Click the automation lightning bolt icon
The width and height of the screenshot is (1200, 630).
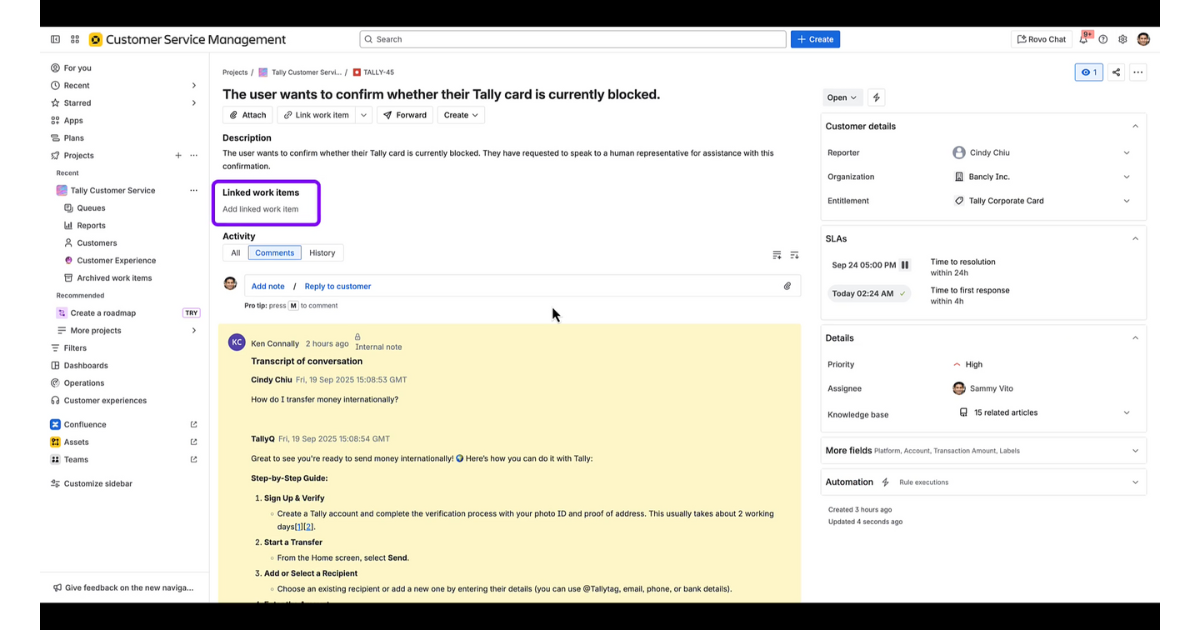click(877, 98)
